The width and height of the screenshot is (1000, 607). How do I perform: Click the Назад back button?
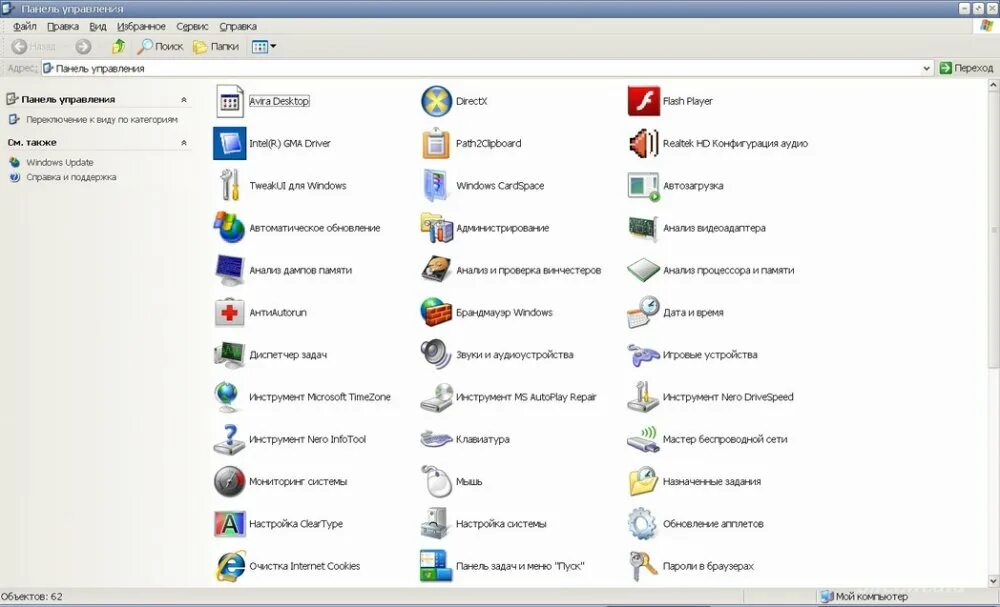pyautogui.click(x=34, y=47)
